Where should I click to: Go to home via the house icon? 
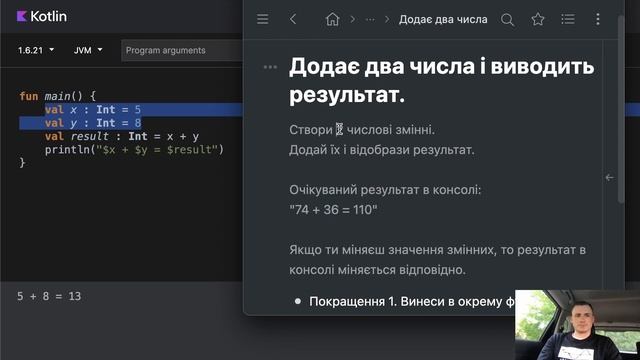click(x=332, y=19)
